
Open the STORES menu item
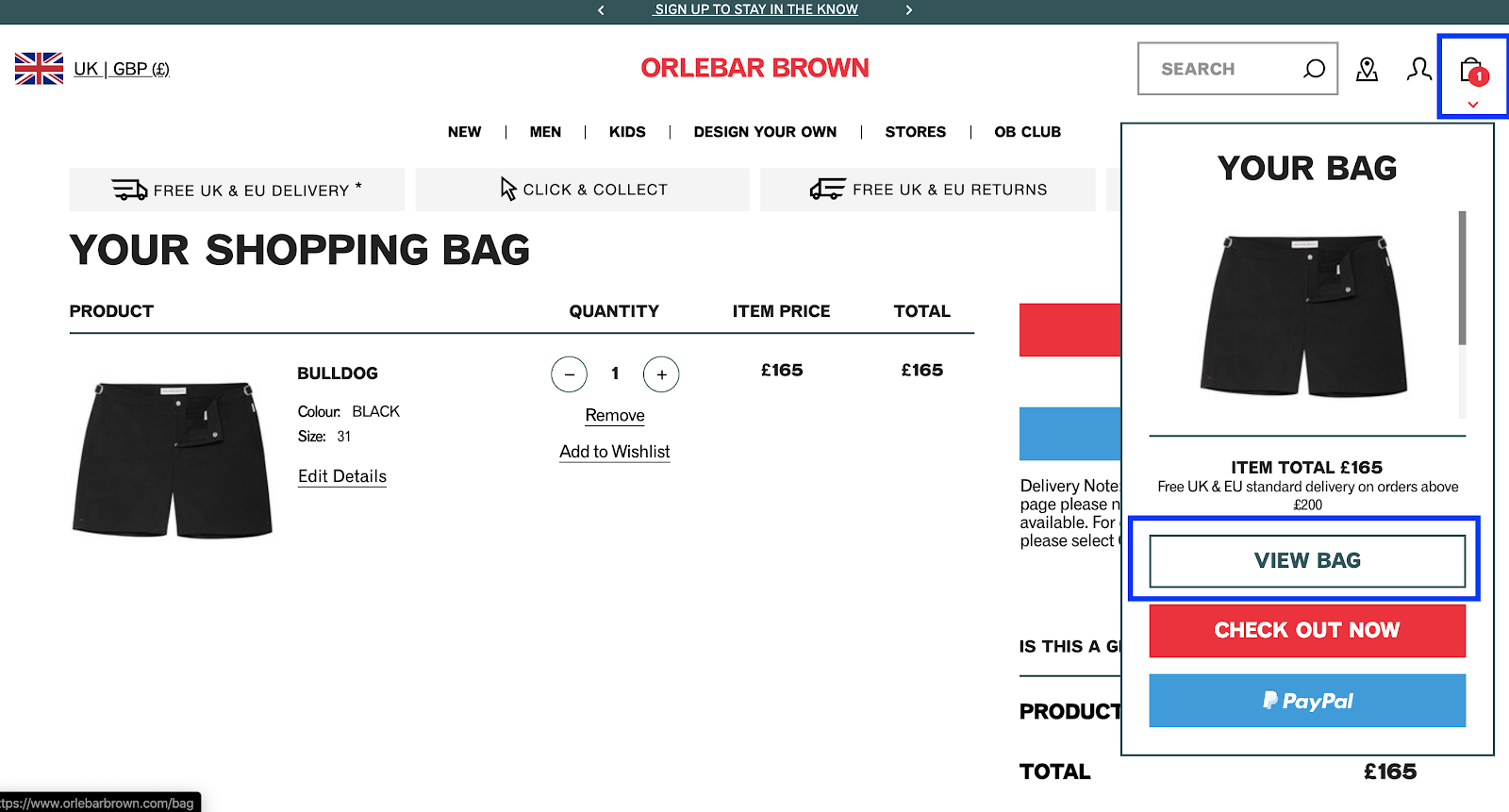click(x=915, y=132)
